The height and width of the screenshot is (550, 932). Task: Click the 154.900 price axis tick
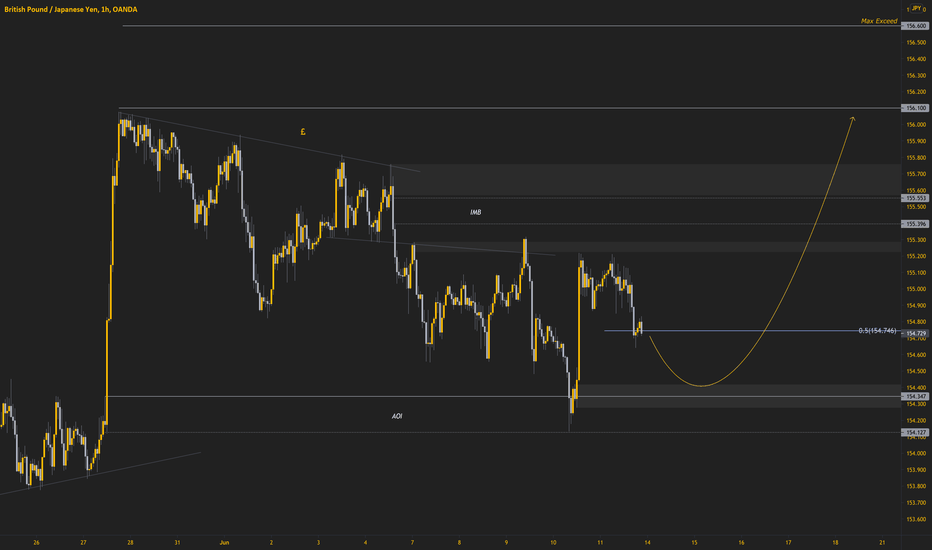pyautogui.click(x=916, y=306)
